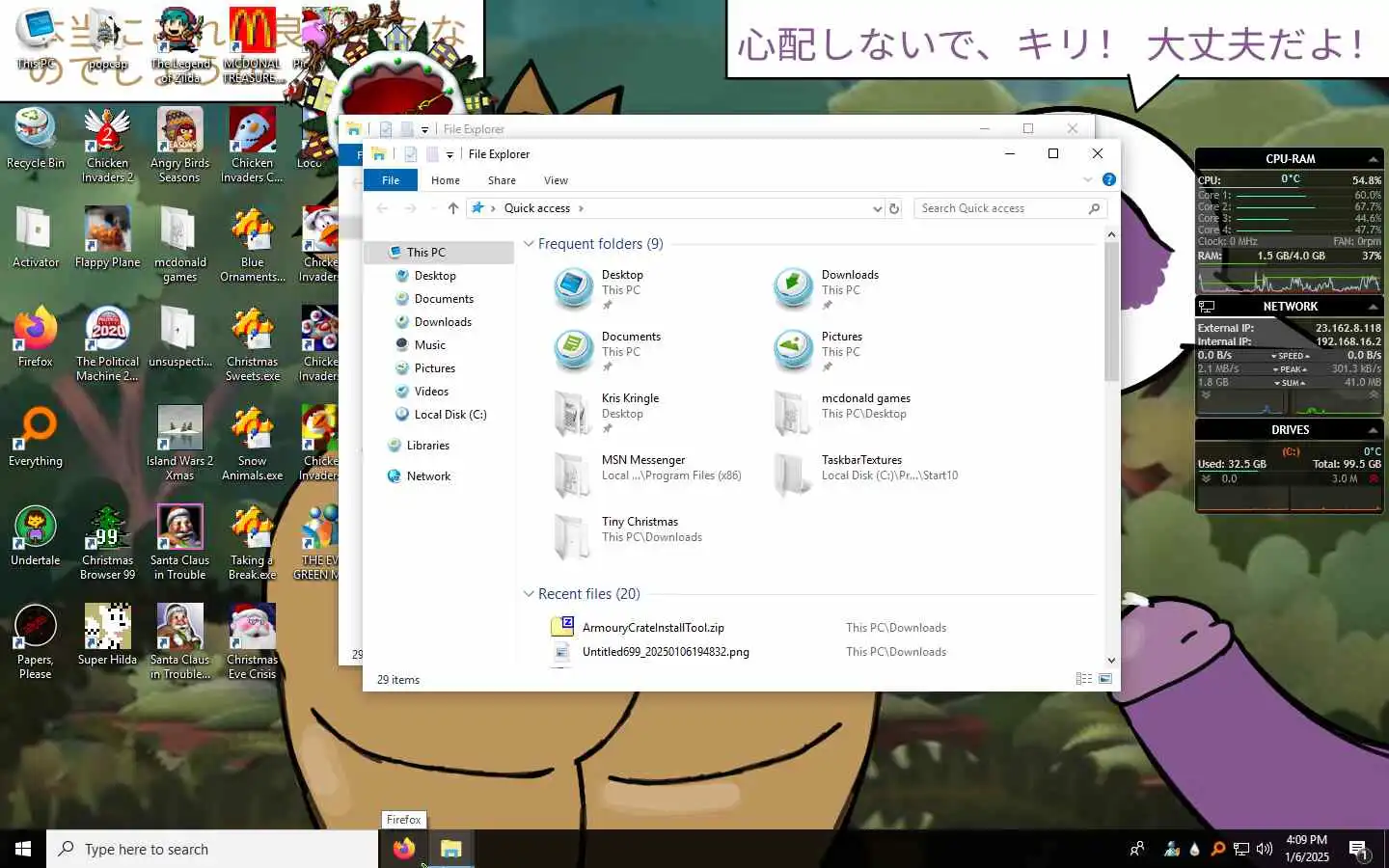The image size is (1389, 868).
Task: Switch to large icons view in status bar
Action: coord(1105,679)
